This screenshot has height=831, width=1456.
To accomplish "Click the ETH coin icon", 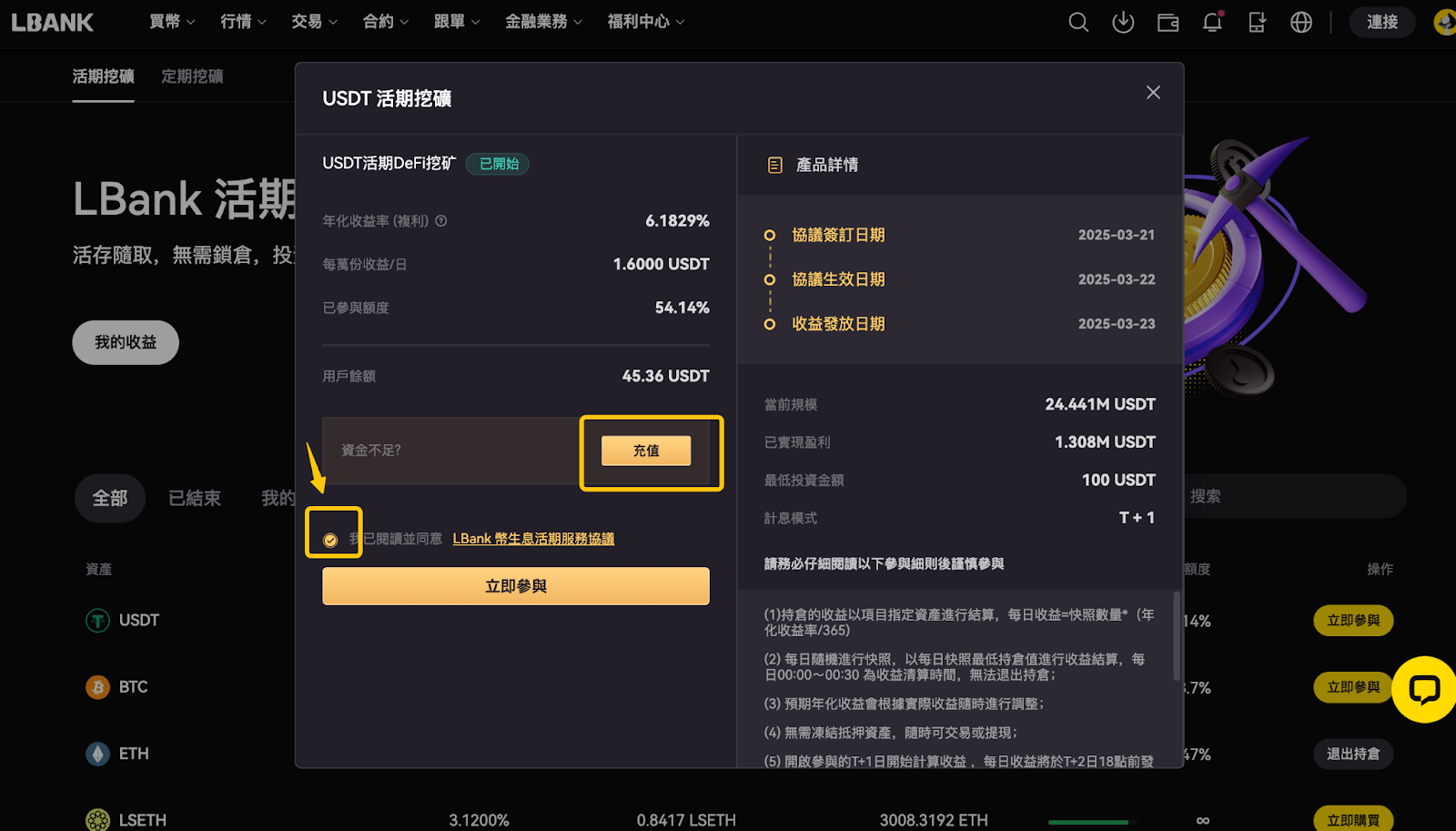I will point(97,754).
